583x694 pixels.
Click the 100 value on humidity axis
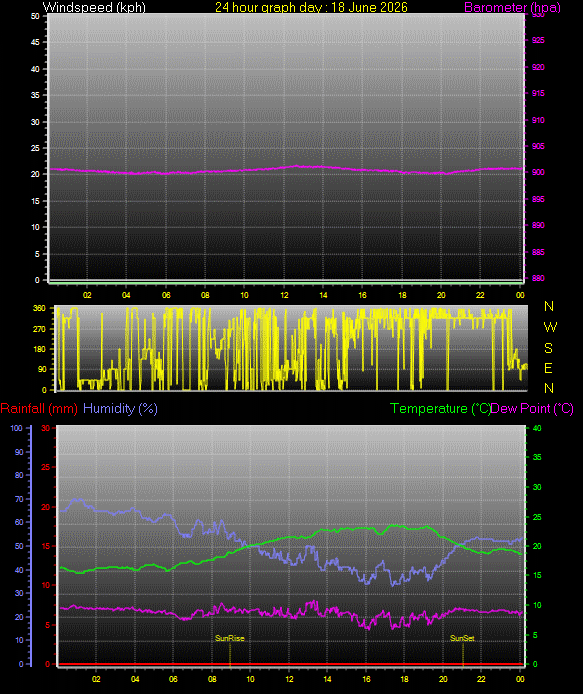coord(16,428)
